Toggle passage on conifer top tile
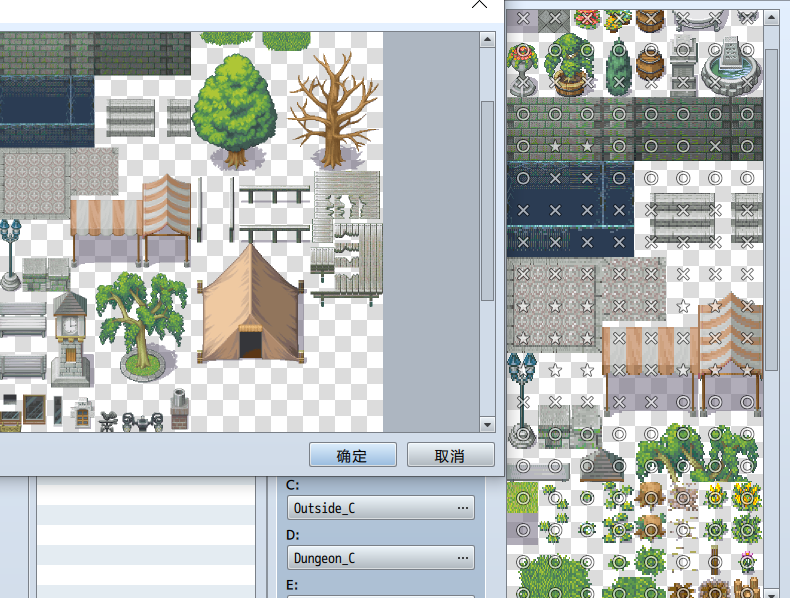Viewport: 790px width, 598px height. point(619,50)
